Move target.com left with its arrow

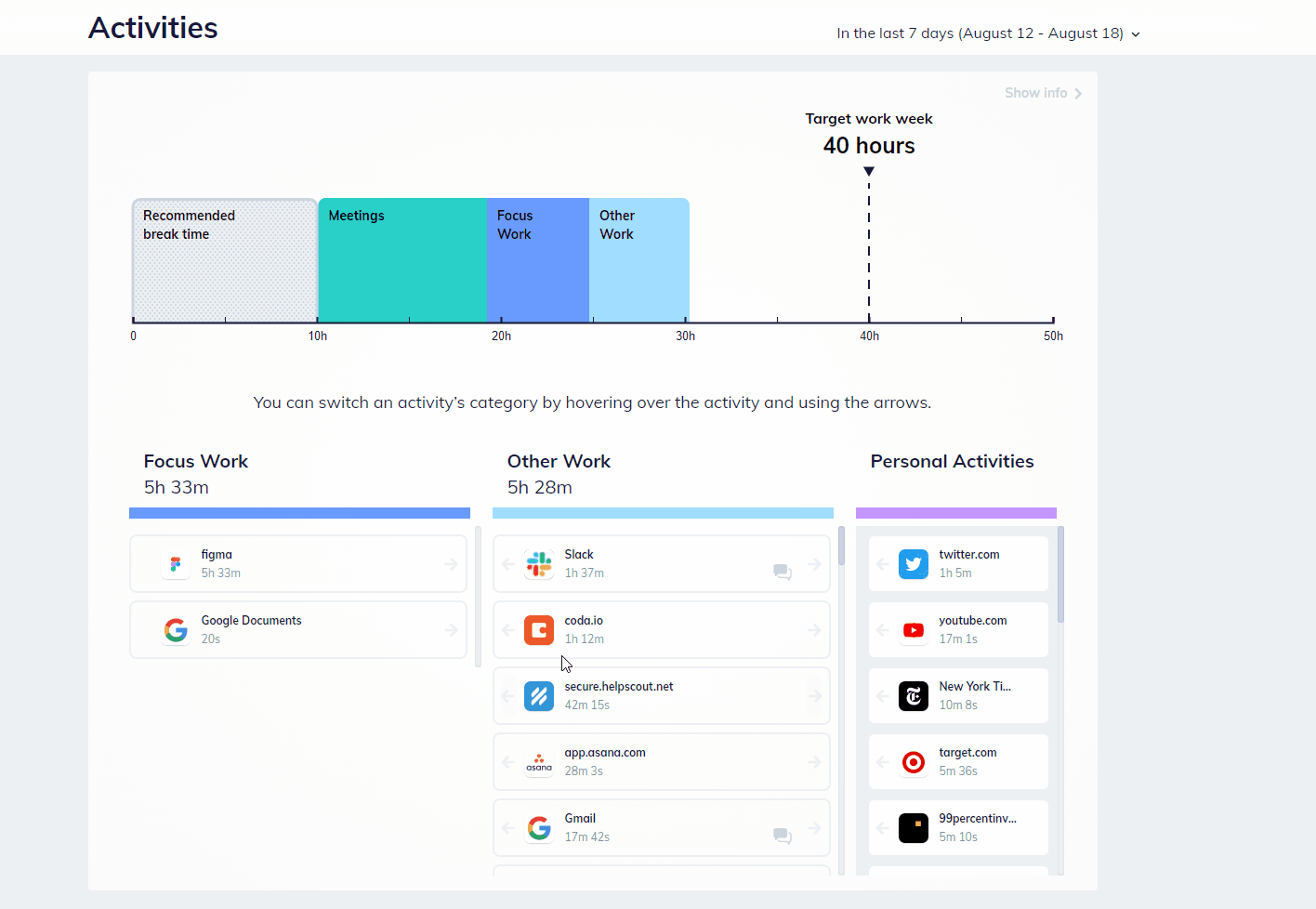[x=883, y=762]
